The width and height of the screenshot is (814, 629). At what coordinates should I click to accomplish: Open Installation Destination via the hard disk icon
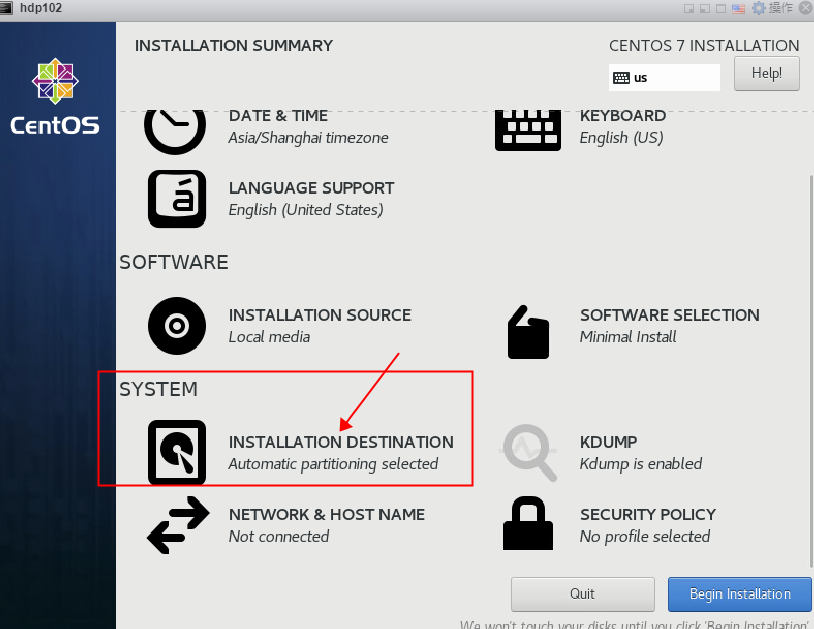177,453
